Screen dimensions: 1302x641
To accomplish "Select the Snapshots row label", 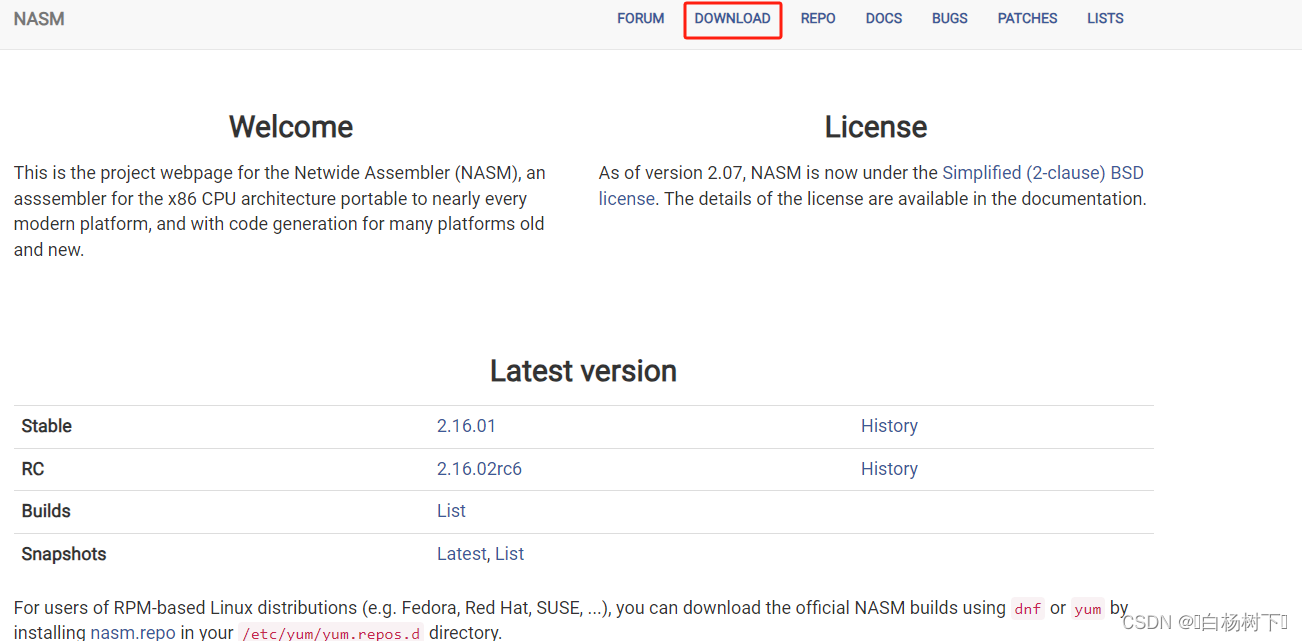I will pos(64,554).
